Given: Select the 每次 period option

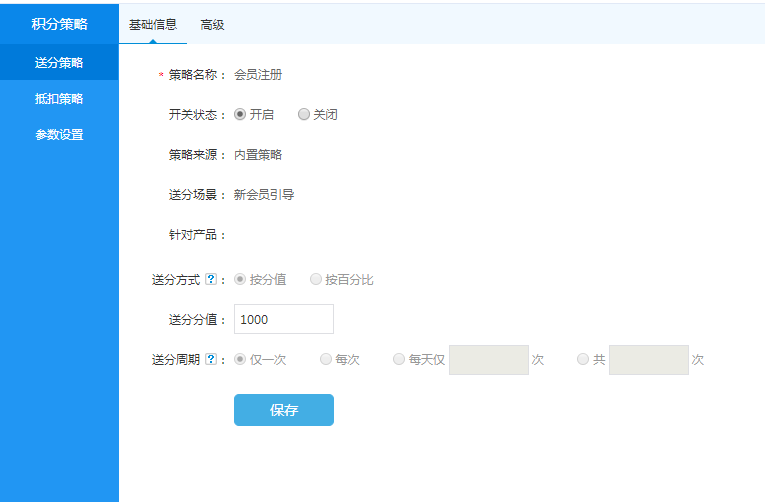Looking at the screenshot, I should (326, 360).
